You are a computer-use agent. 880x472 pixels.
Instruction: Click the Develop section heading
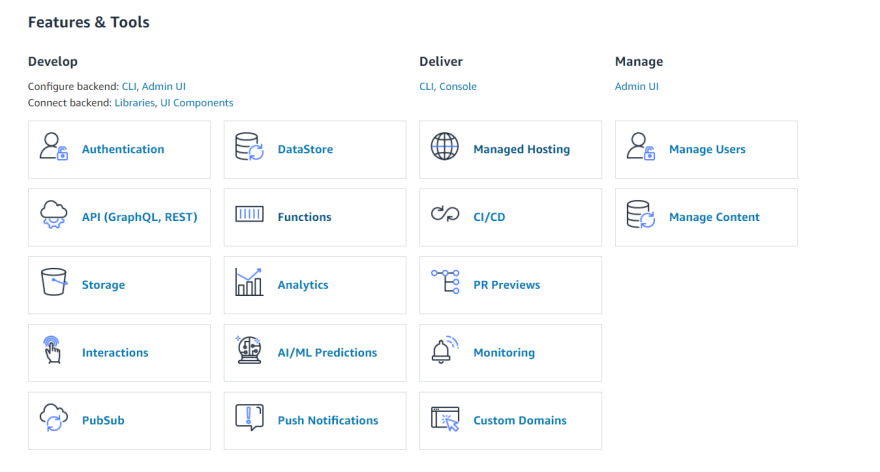[53, 62]
